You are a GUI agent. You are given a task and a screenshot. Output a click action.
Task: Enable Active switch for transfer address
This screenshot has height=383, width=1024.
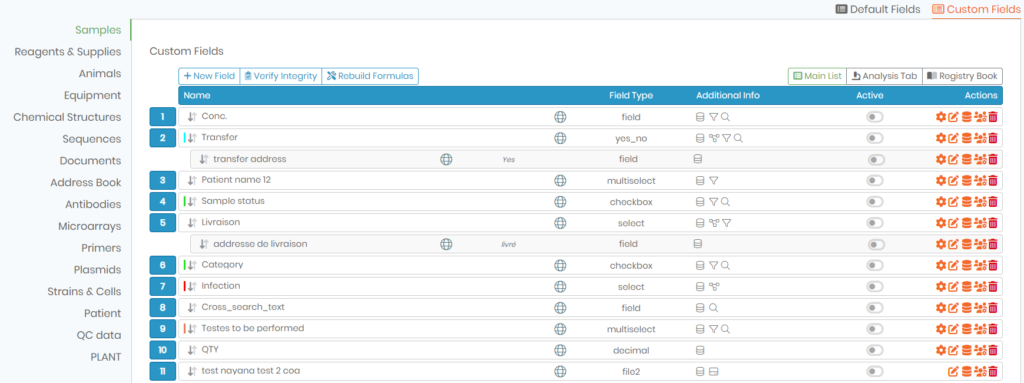coord(876,159)
